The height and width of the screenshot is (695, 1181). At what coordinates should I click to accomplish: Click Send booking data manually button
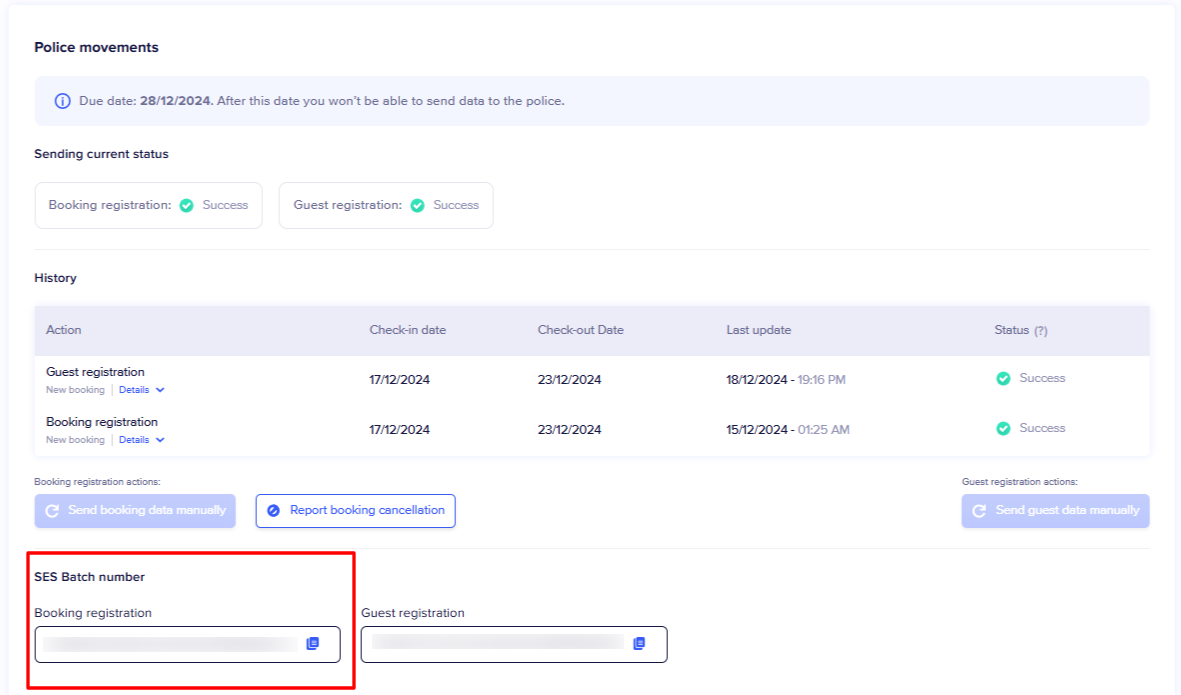[135, 510]
